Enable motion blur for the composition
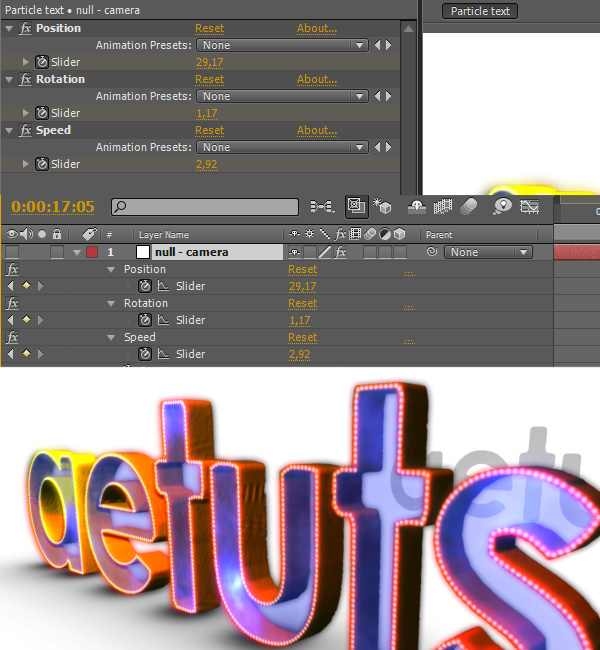 pos(468,206)
